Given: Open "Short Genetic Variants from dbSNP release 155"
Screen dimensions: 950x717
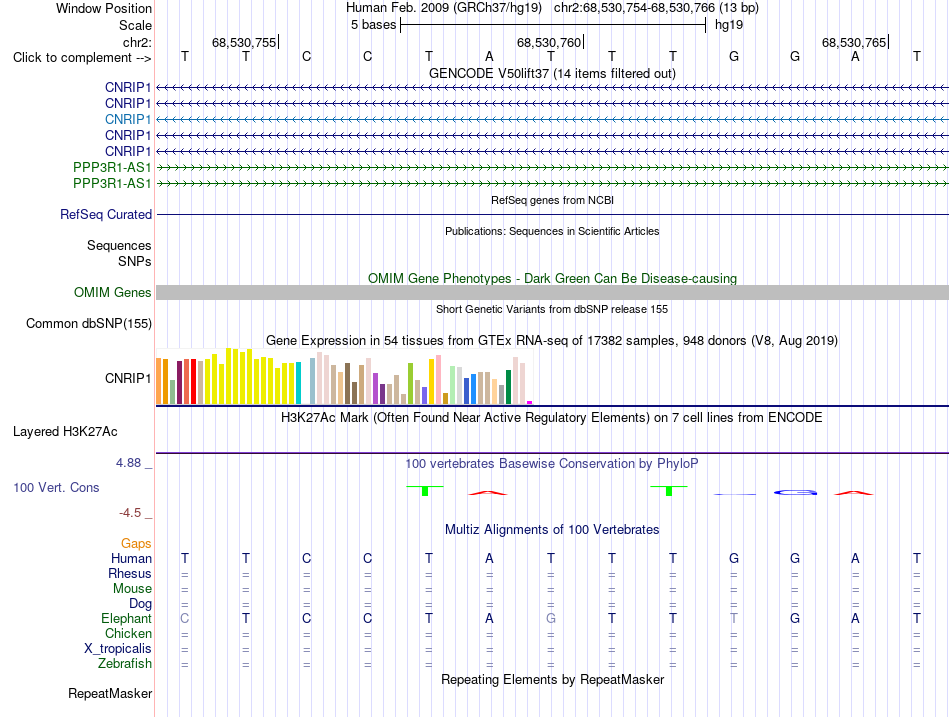Looking at the screenshot, I should pos(552,309).
